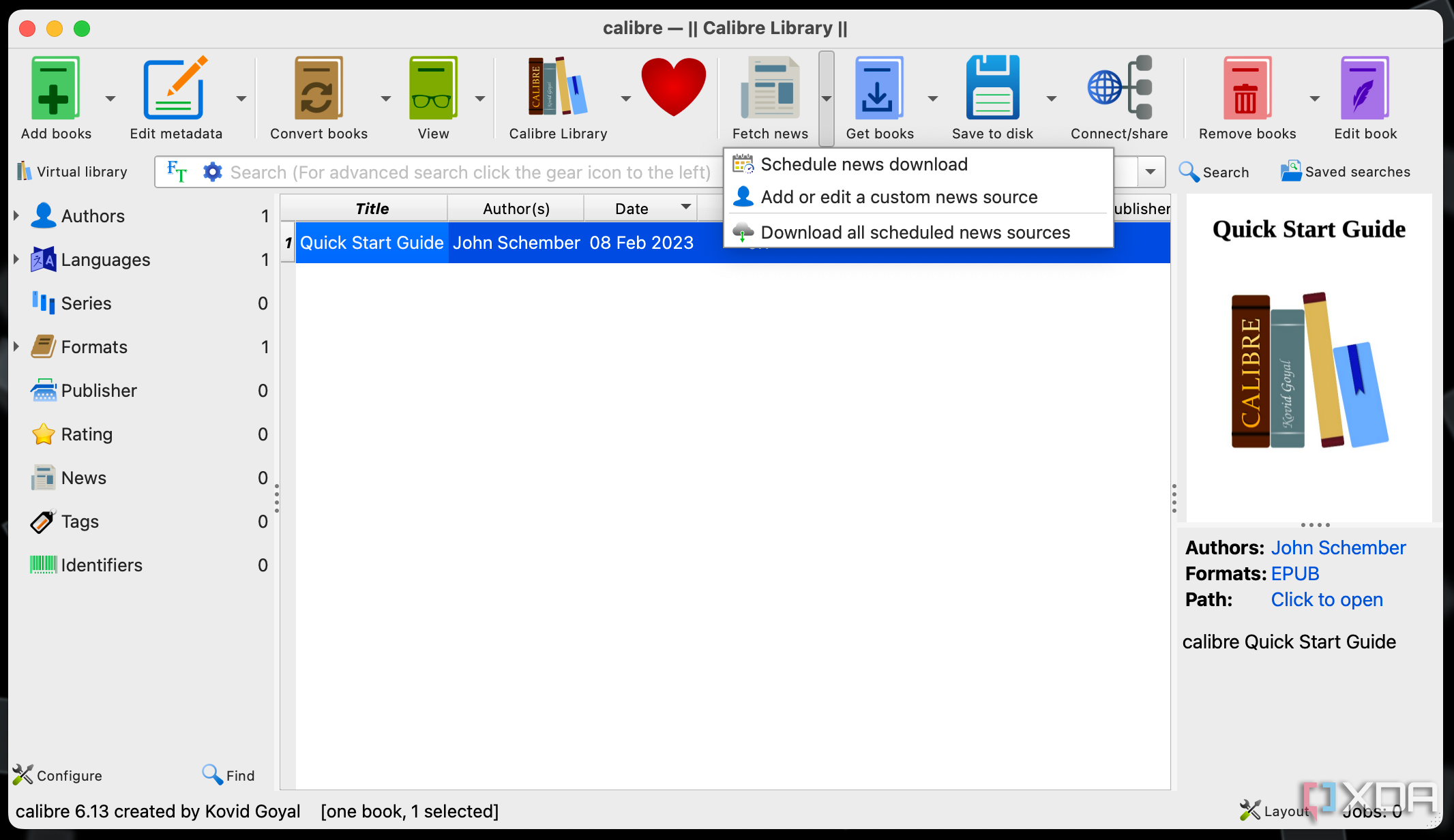This screenshot has height=840, width=1454.
Task: Click the Save to disk icon
Action: pos(993,89)
